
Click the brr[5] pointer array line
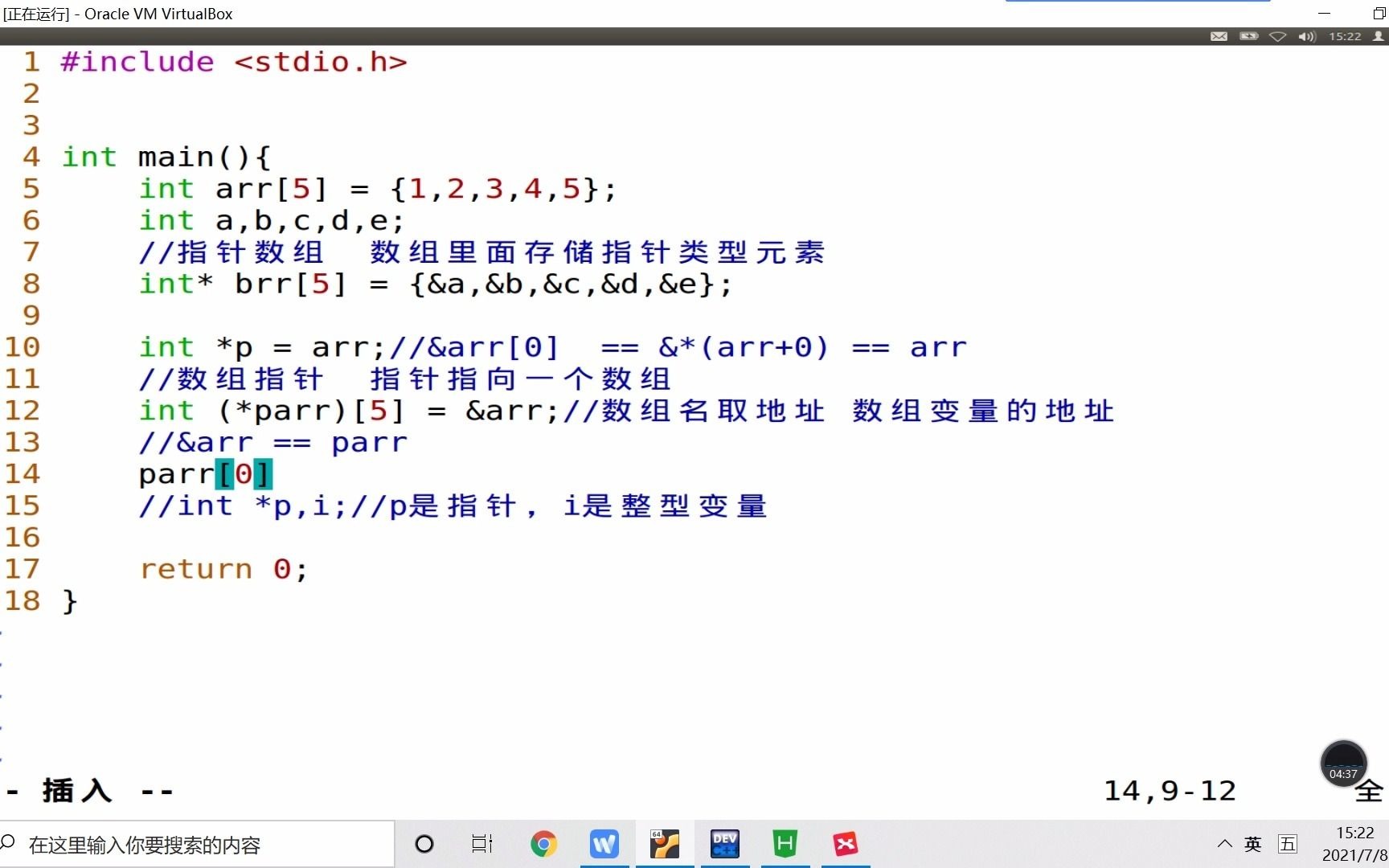[436, 284]
